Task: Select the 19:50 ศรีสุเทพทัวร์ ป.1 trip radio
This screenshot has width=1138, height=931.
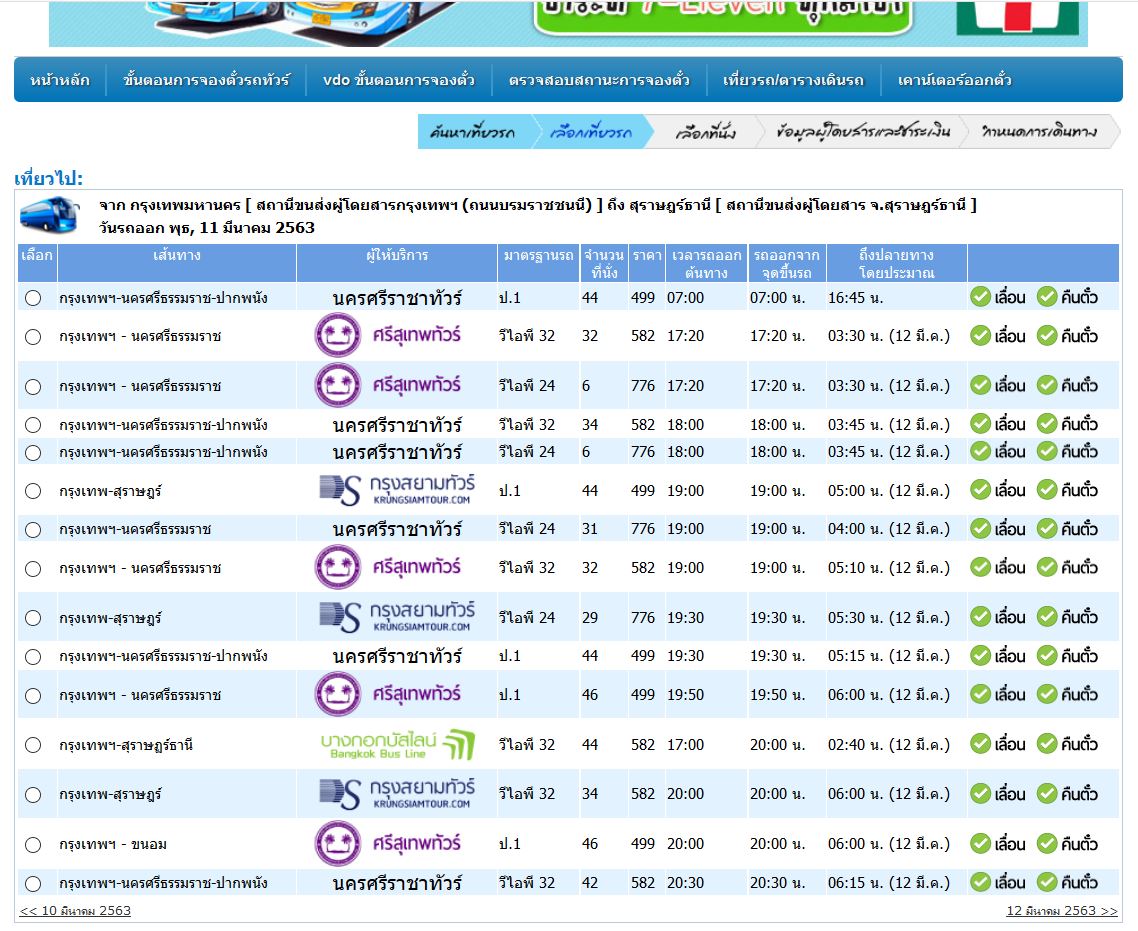Action: coord(33,696)
